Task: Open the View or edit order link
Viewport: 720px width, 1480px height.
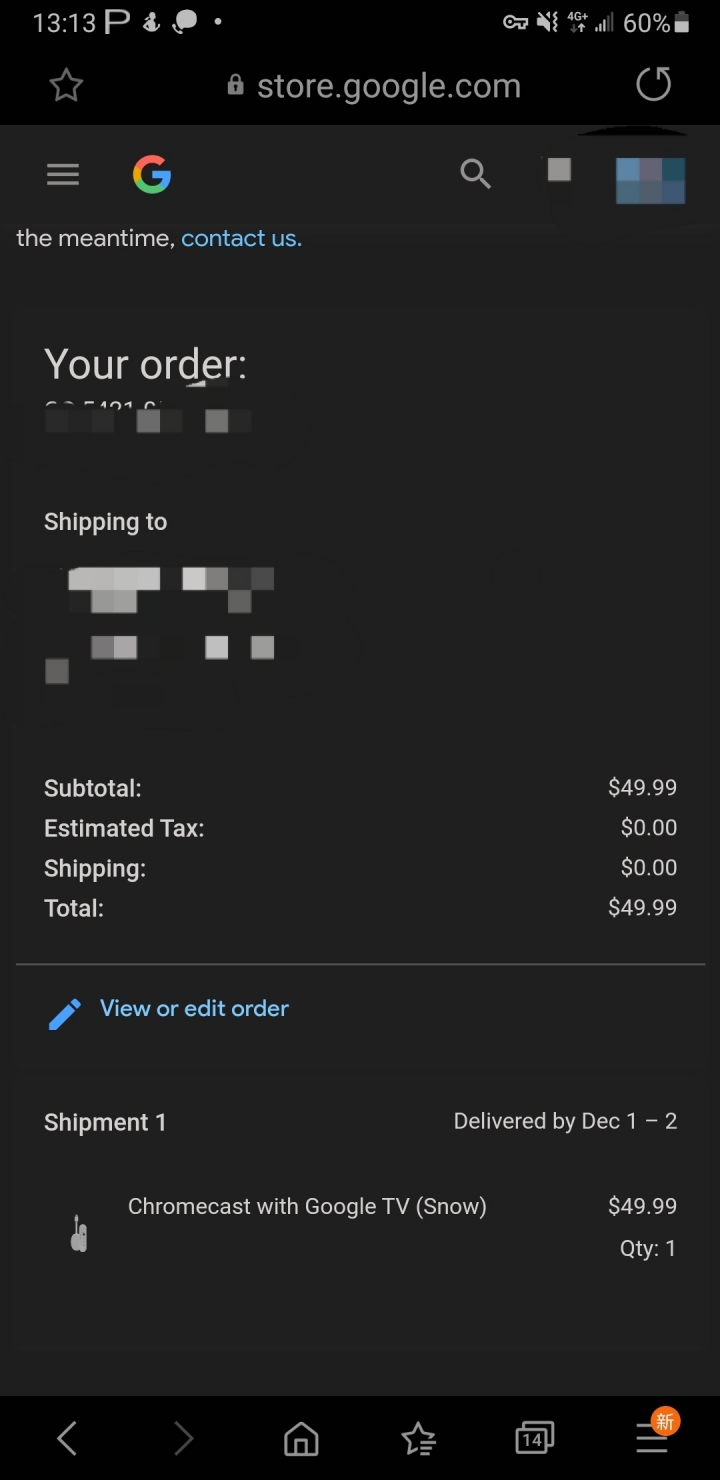Action: 194,1008
